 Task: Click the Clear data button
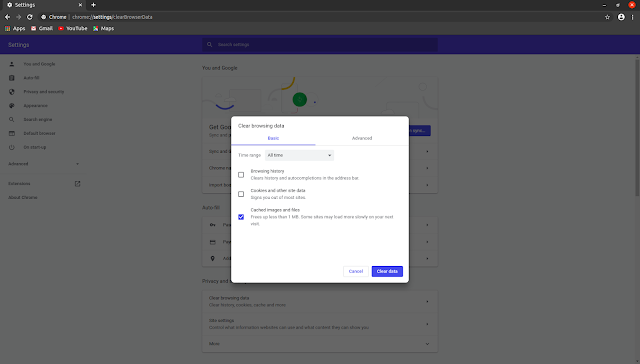click(x=387, y=271)
